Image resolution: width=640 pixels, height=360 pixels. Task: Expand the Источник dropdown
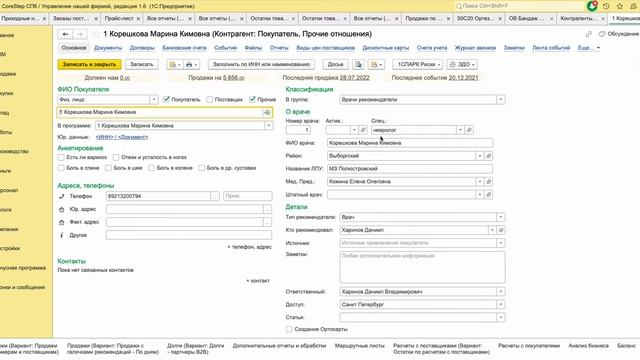501,243
